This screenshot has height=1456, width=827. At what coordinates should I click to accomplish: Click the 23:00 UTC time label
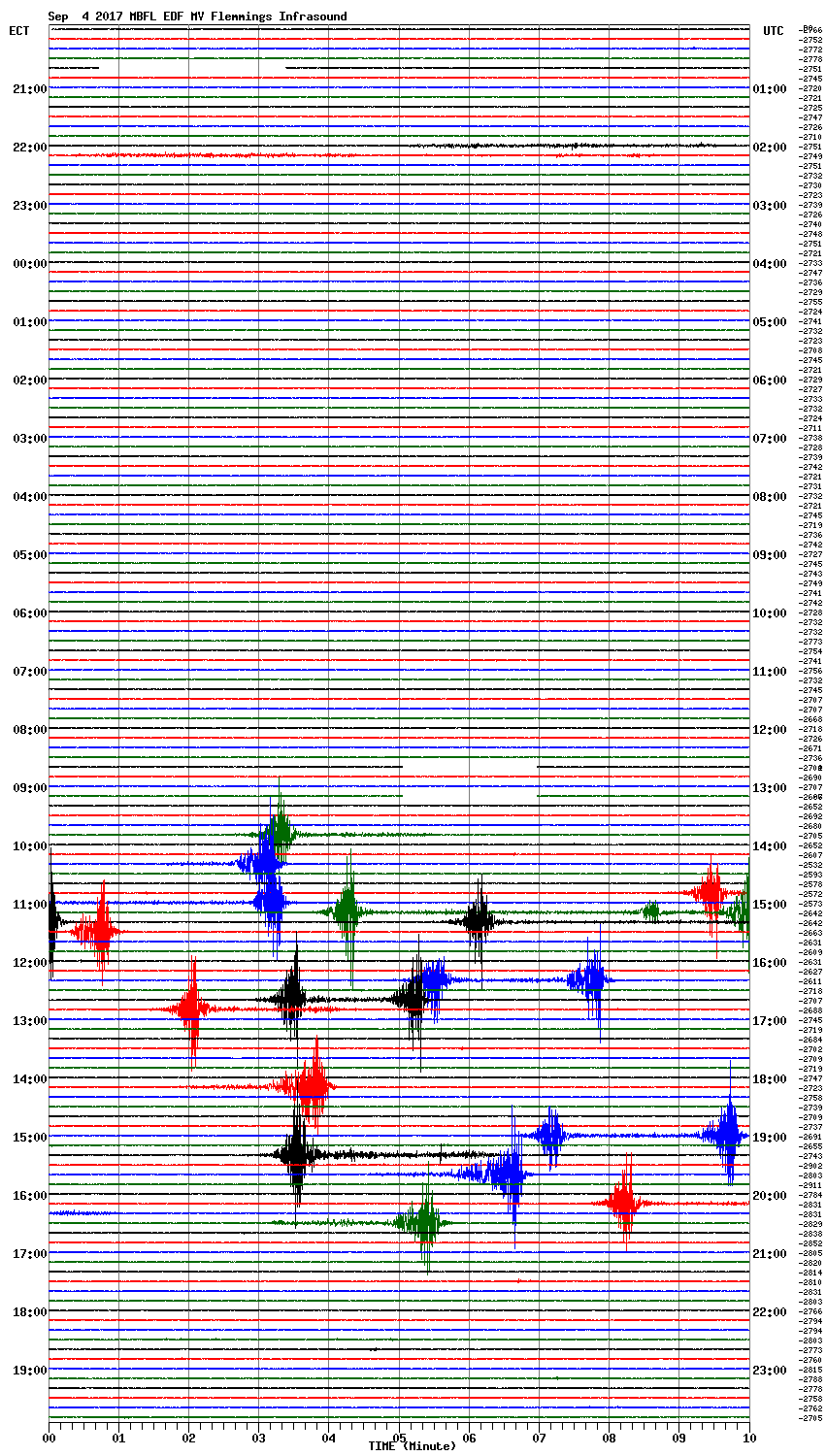pos(770,1371)
